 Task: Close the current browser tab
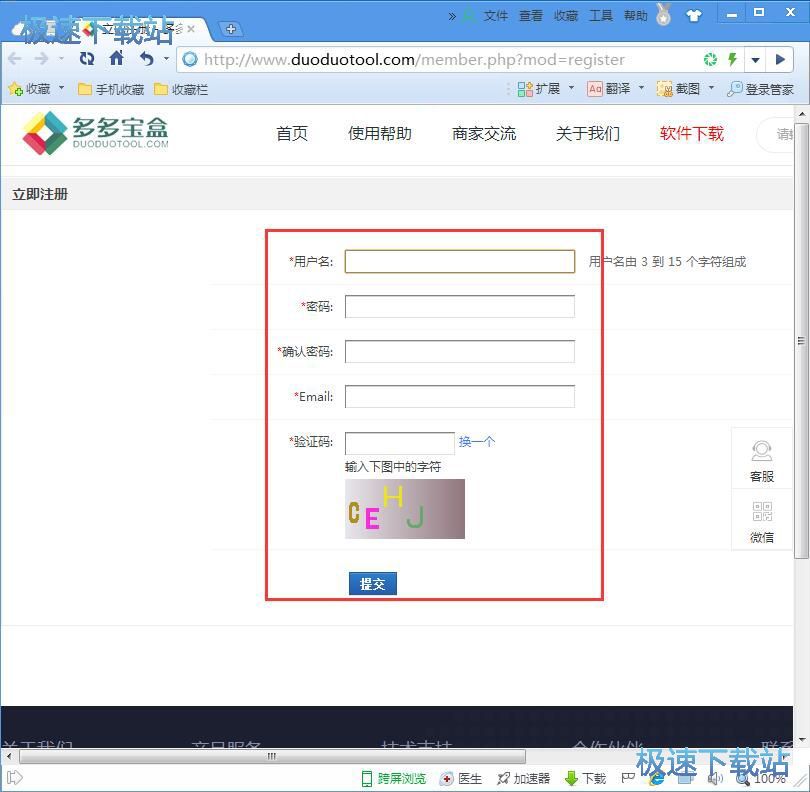[x=191, y=29]
